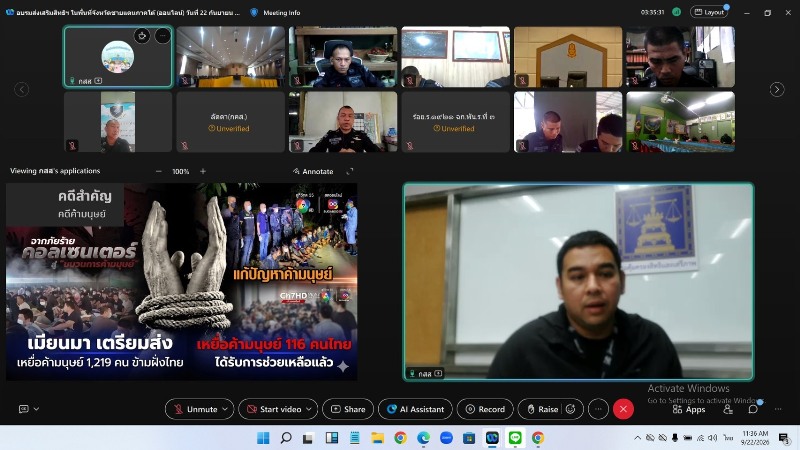
Task: Click the Record button
Action: (x=485, y=409)
